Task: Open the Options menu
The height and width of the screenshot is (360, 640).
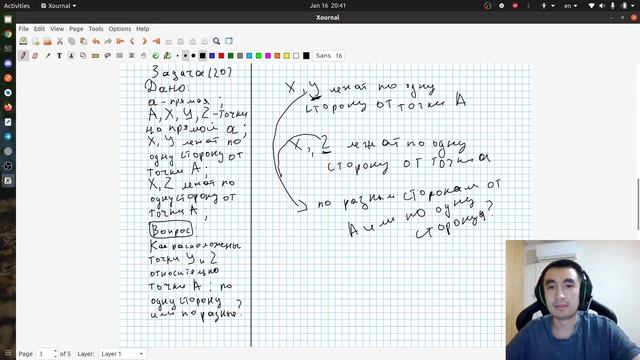Action: [x=120, y=29]
